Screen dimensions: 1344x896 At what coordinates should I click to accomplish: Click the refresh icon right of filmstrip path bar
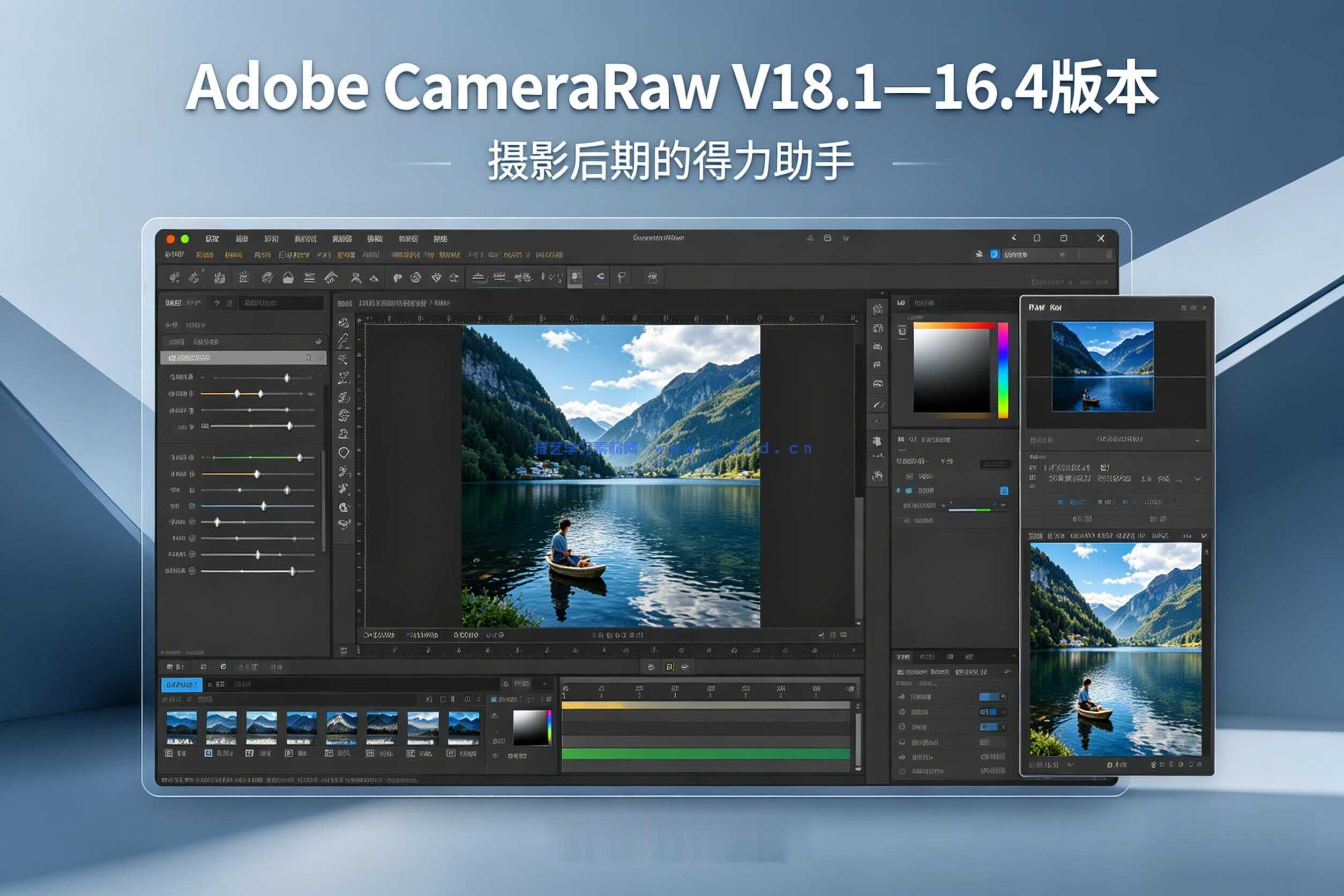tap(506, 683)
